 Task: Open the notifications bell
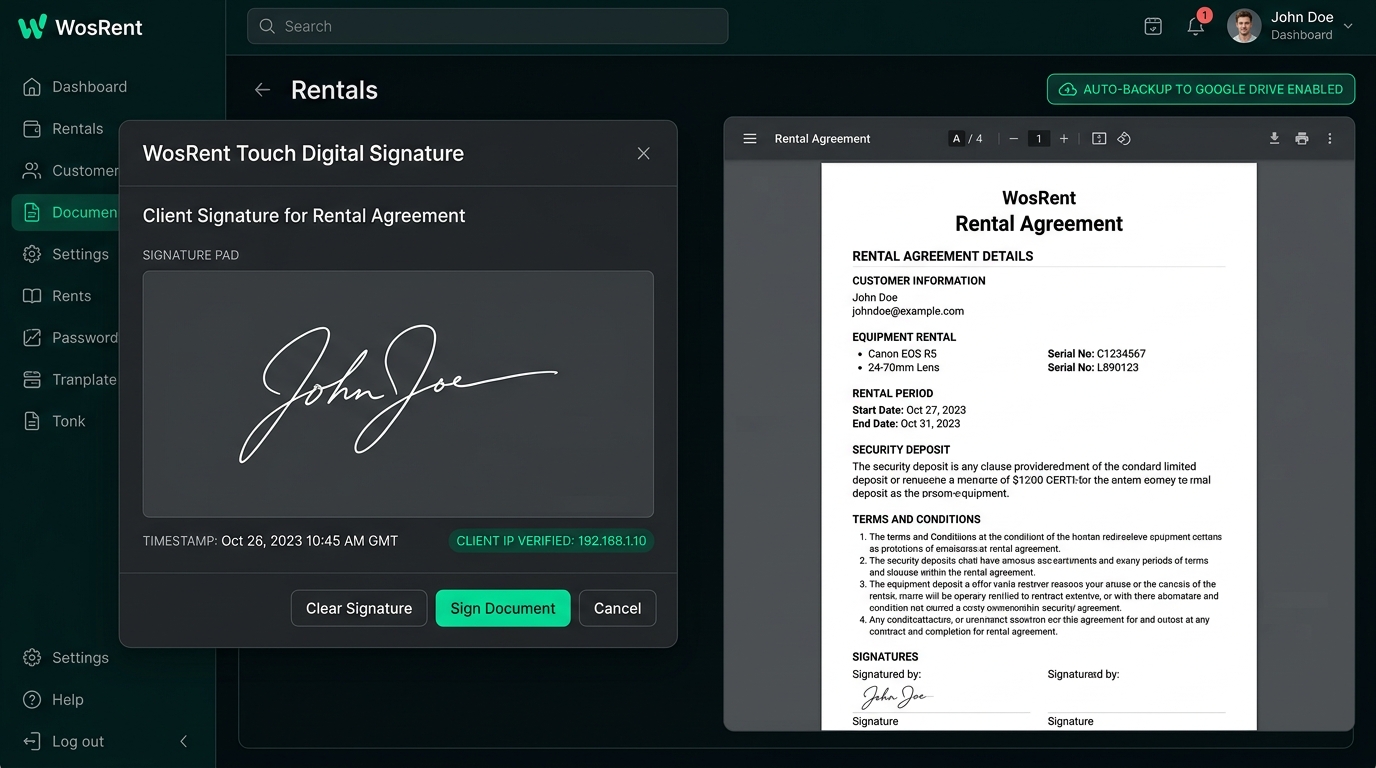(x=1196, y=26)
